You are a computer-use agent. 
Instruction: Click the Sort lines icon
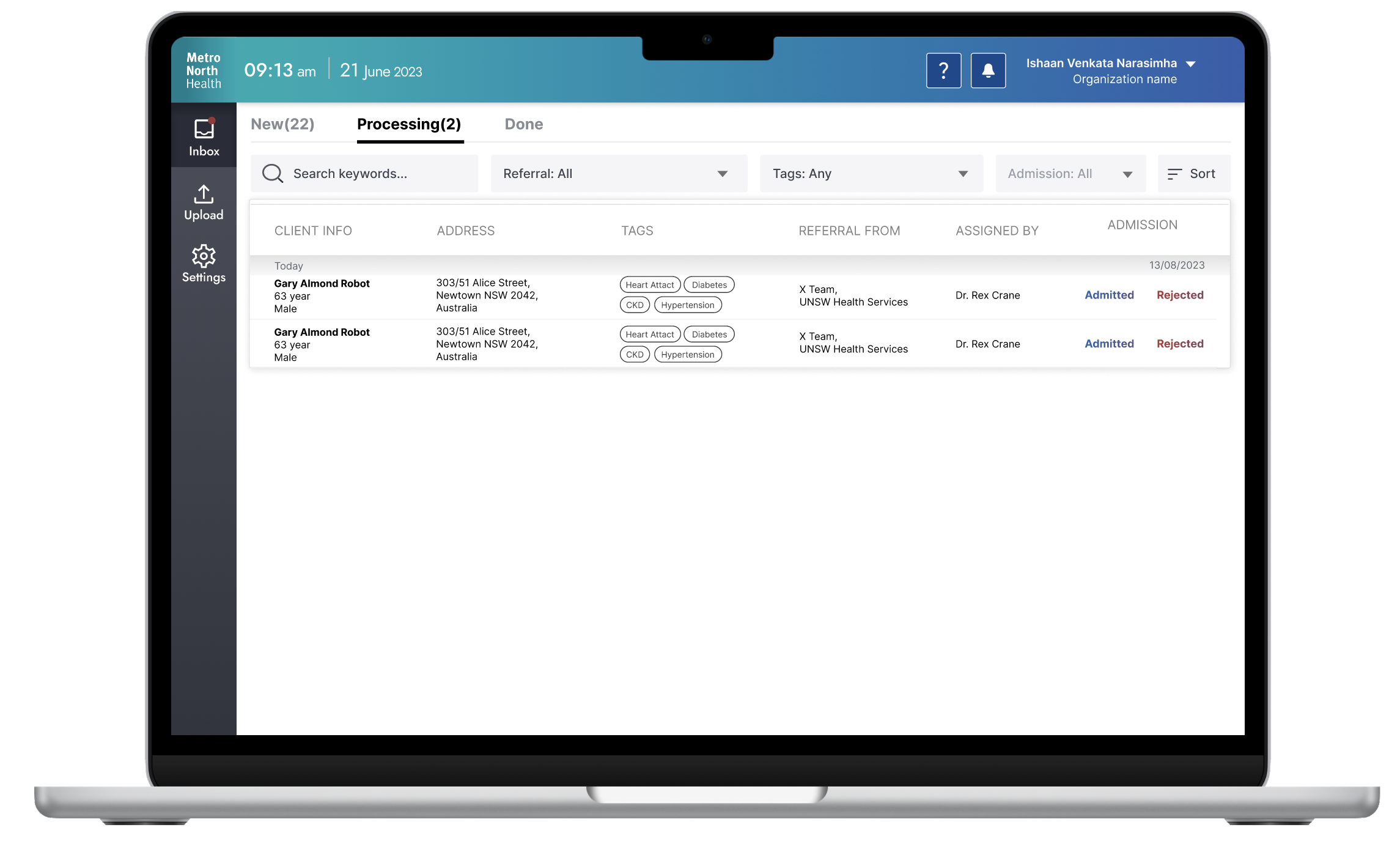click(1174, 174)
